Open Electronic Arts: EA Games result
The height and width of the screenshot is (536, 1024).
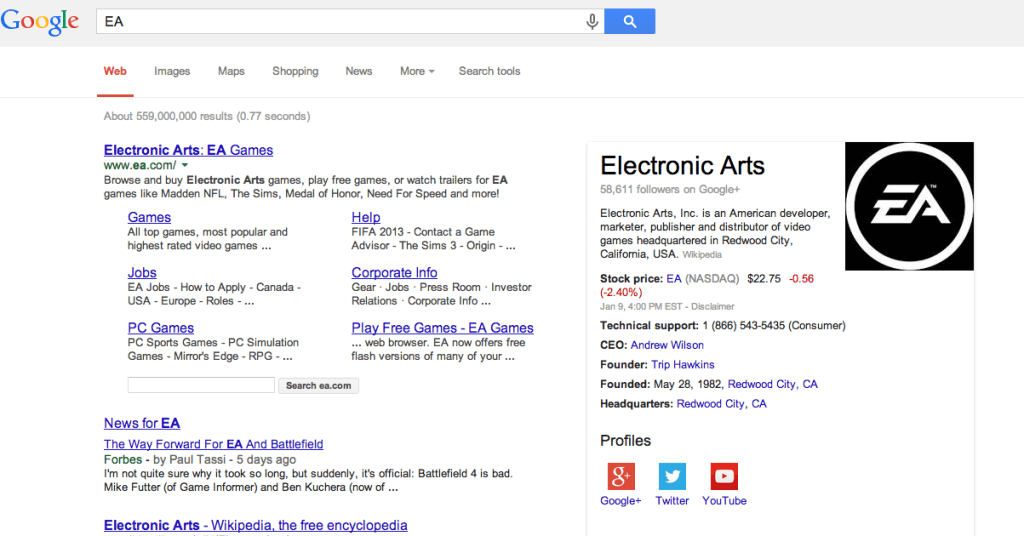pos(188,150)
